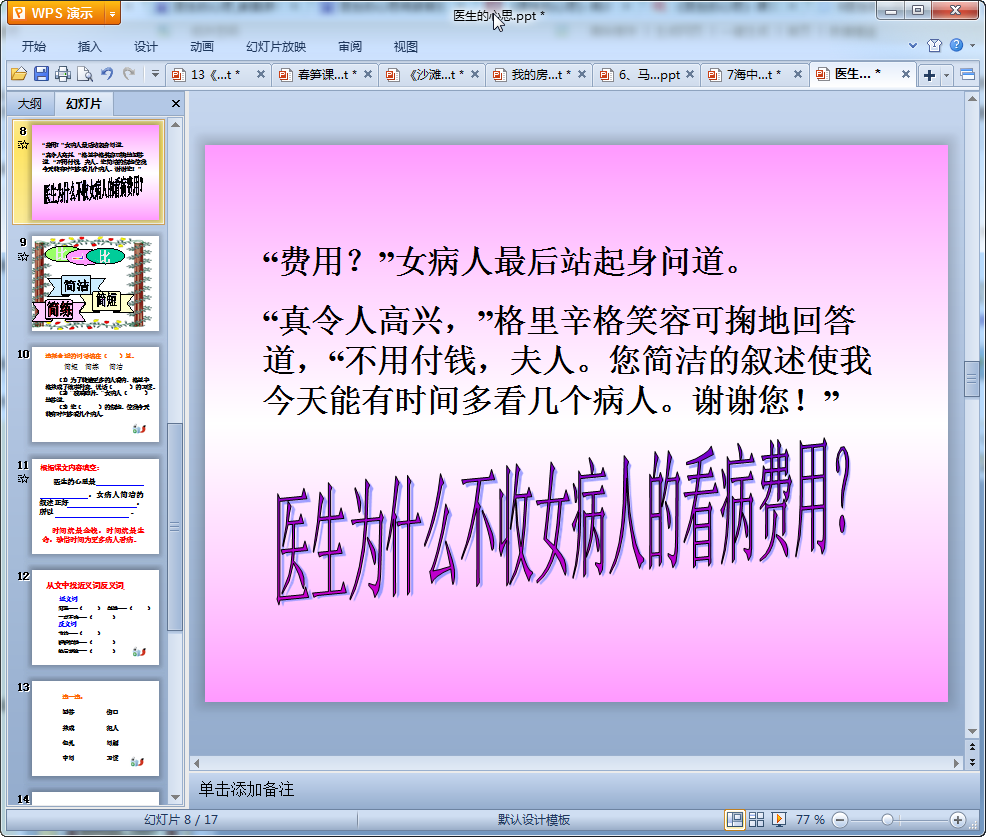Viewport: 986px width, 837px height.
Task: Go to next slide double-arrow button
Action: (x=972, y=762)
